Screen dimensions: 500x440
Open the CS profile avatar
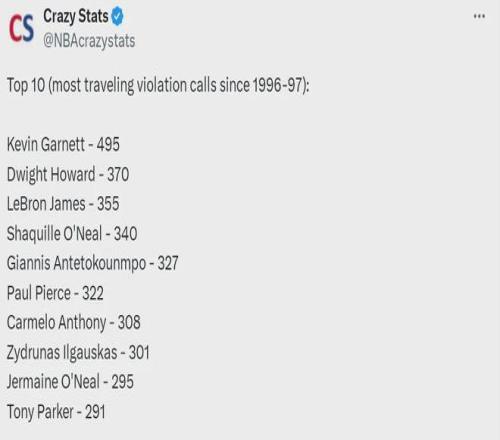click(21, 29)
